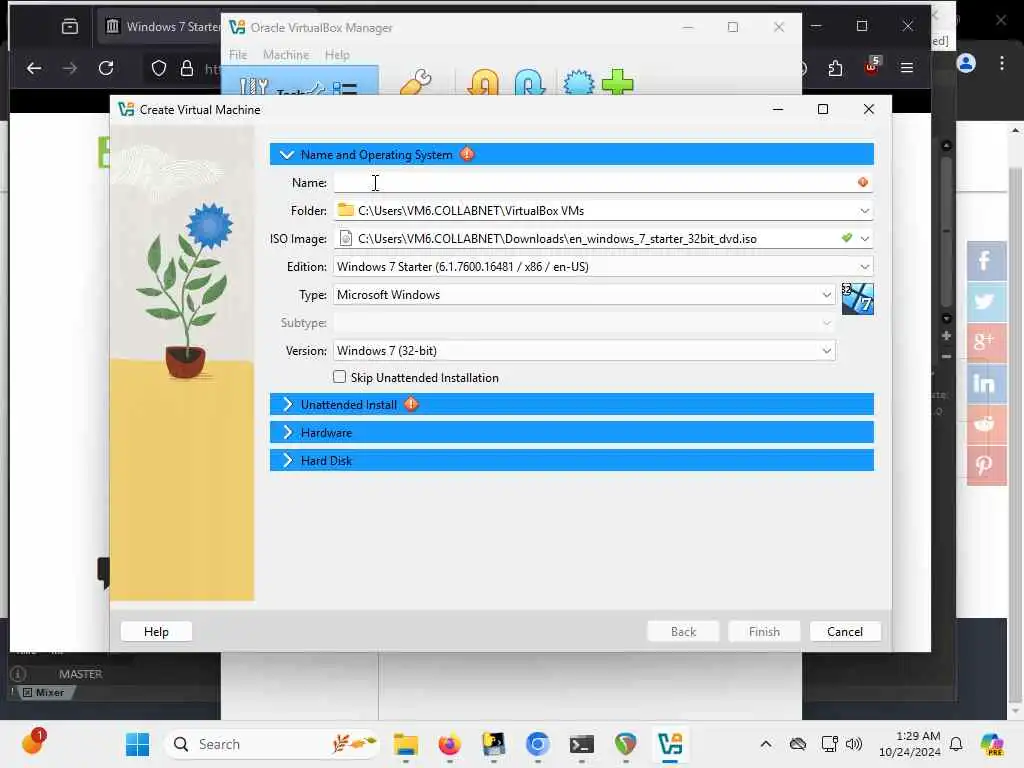Expand the Unattended Install section

tap(287, 405)
